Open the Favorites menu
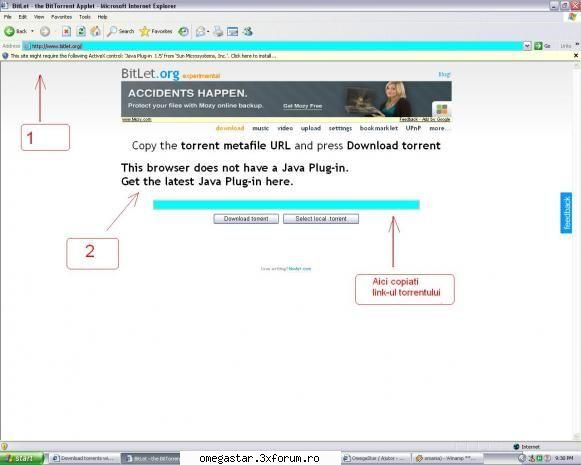This screenshot has height=465, width=581. coord(62,17)
